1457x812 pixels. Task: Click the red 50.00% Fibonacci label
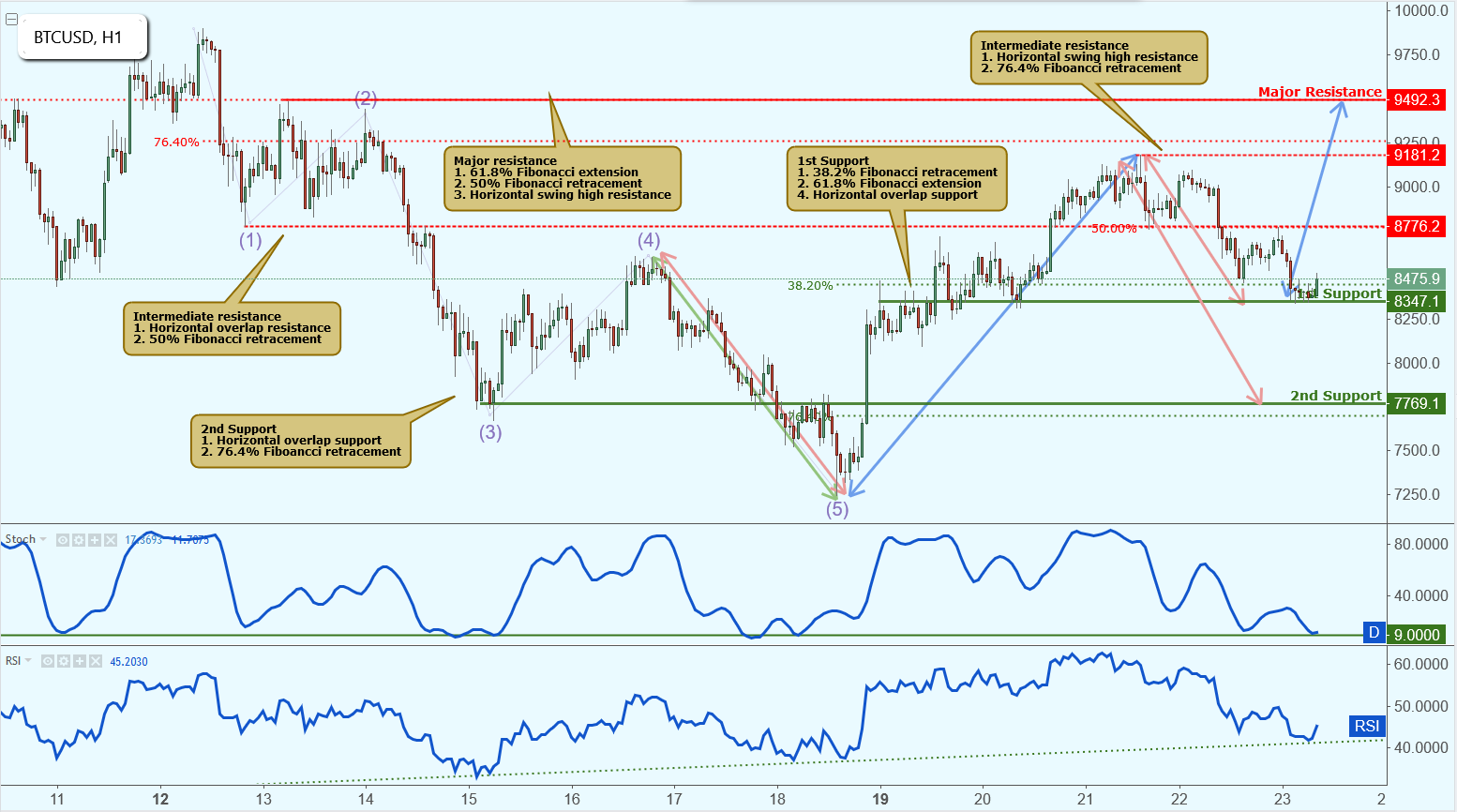click(1114, 229)
